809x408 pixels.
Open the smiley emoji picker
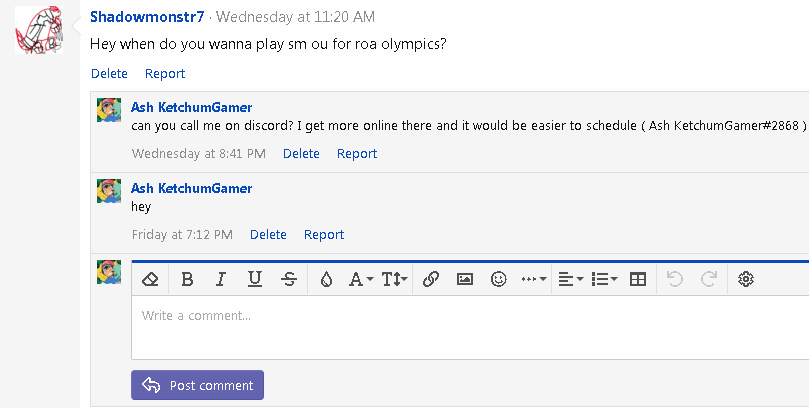coord(499,280)
